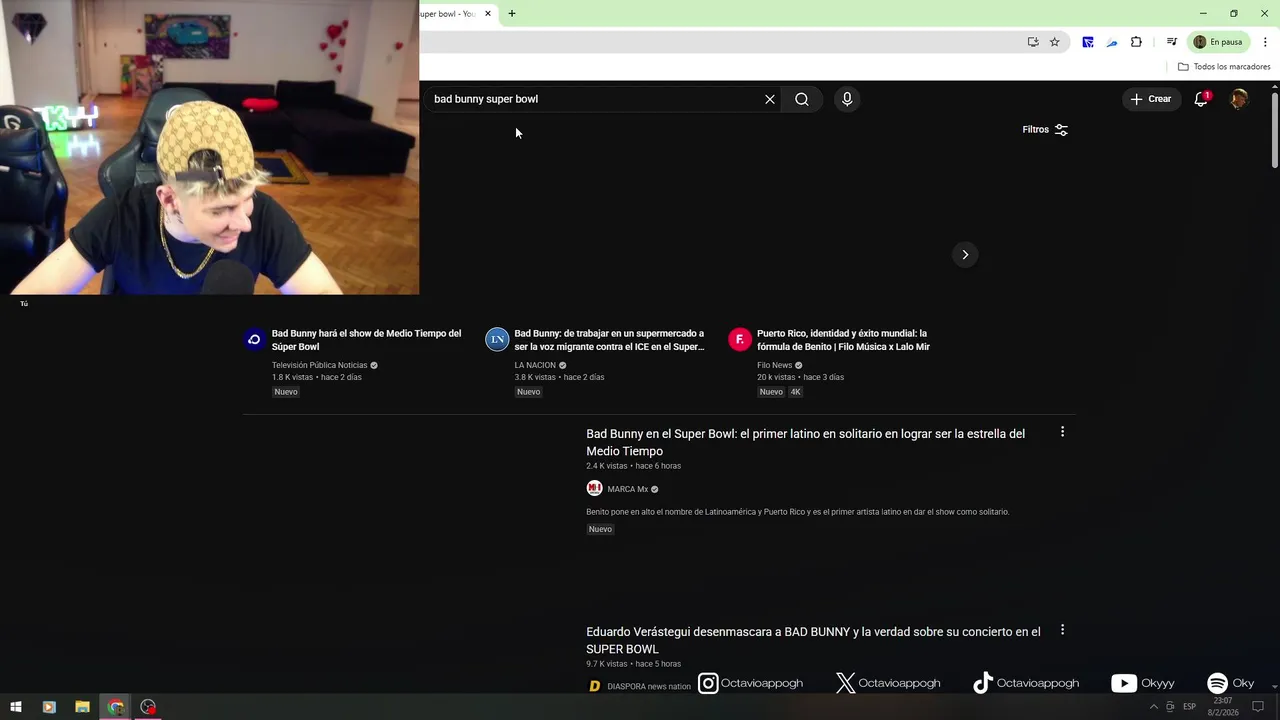
Task: Open the Crear menu
Action: click(x=1151, y=99)
